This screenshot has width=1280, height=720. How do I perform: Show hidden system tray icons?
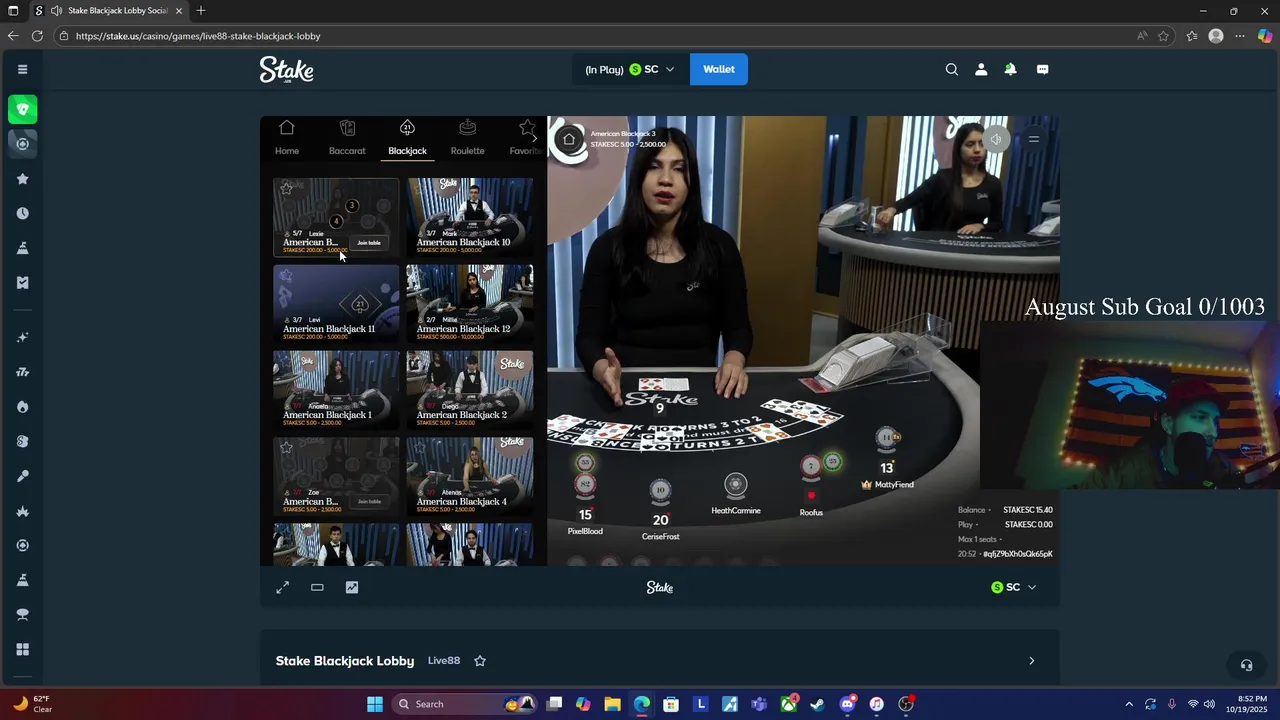pyautogui.click(x=1129, y=704)
